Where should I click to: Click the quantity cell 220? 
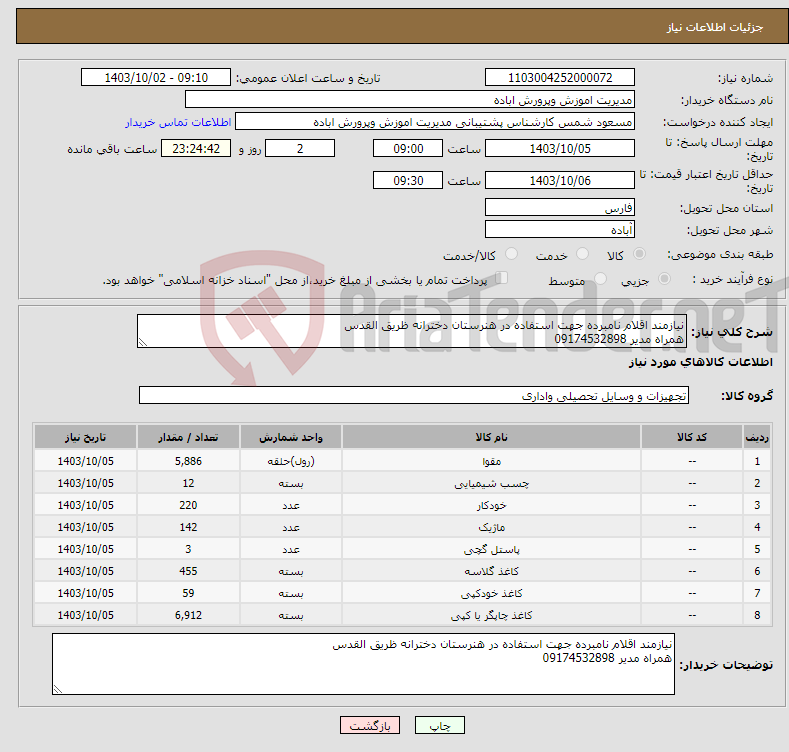click(188, 505)
